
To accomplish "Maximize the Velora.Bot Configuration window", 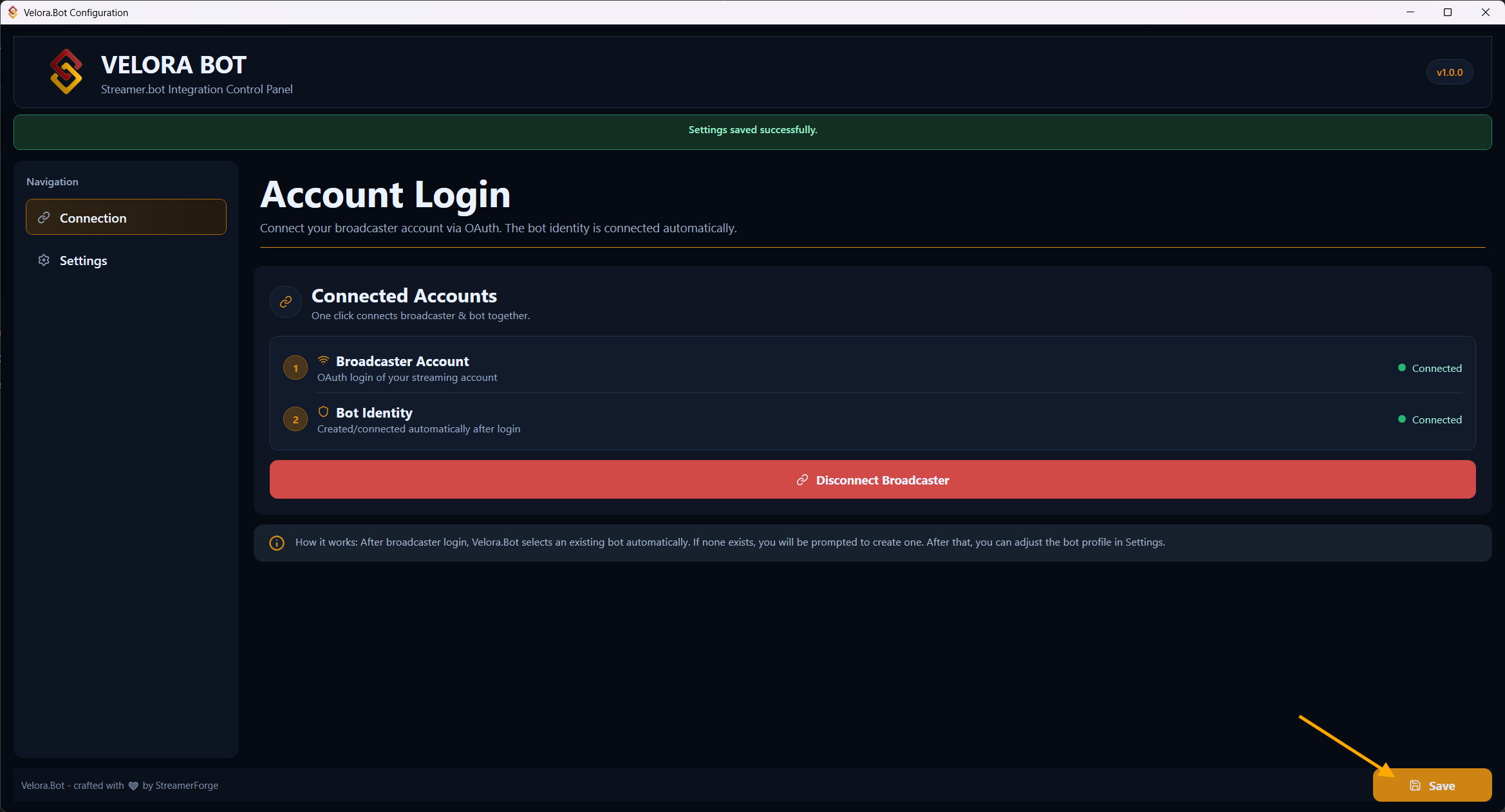I will 1448,12.
